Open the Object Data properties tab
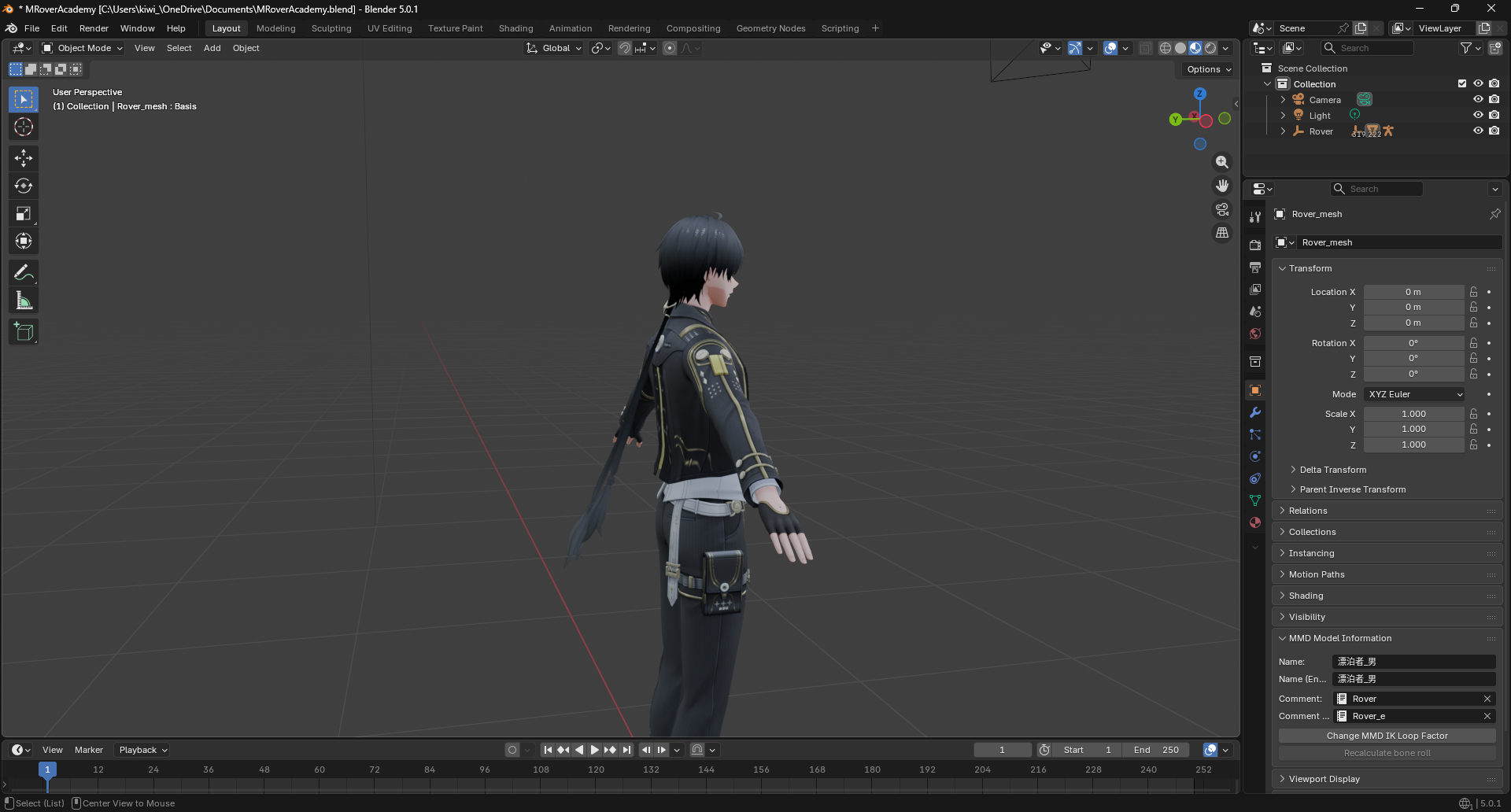Viewport: 1511px width, 812px height. coord(1255,500)
